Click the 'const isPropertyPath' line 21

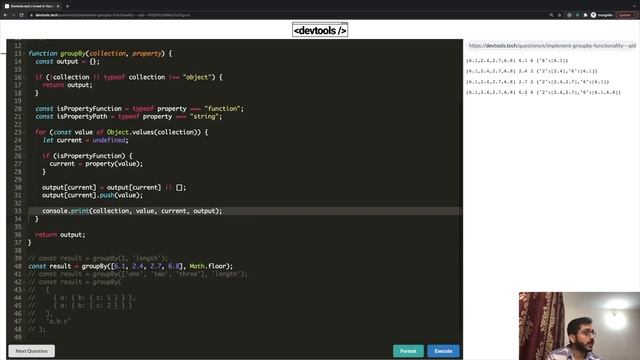(x=129, y=117)
